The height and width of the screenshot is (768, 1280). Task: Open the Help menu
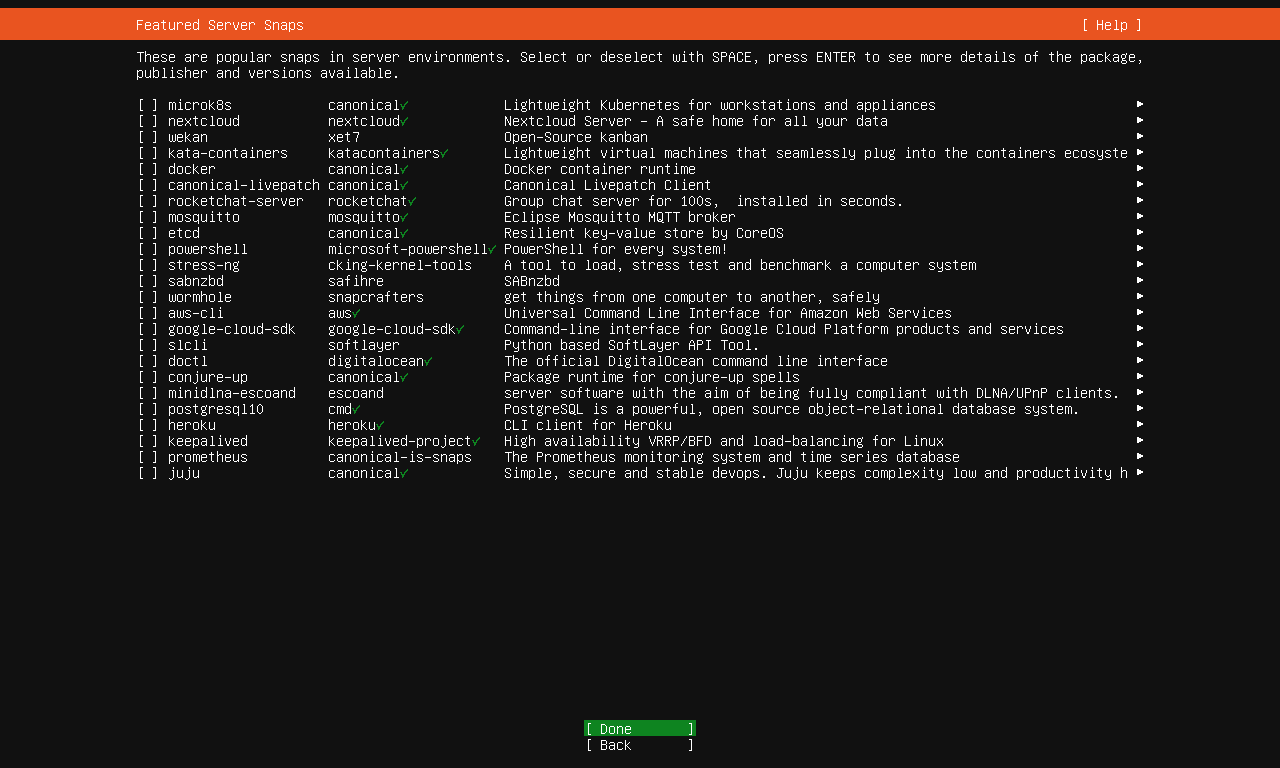click(1112, 25)
